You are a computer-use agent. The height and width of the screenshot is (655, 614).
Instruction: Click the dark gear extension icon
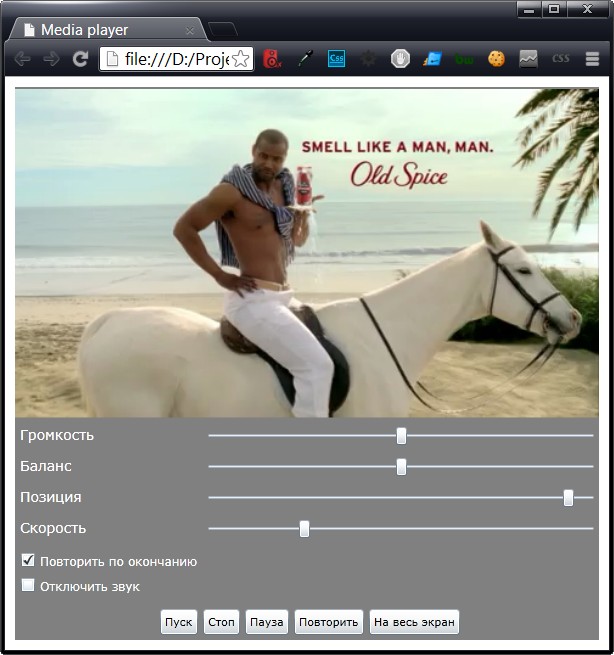[x=368, y=59]
